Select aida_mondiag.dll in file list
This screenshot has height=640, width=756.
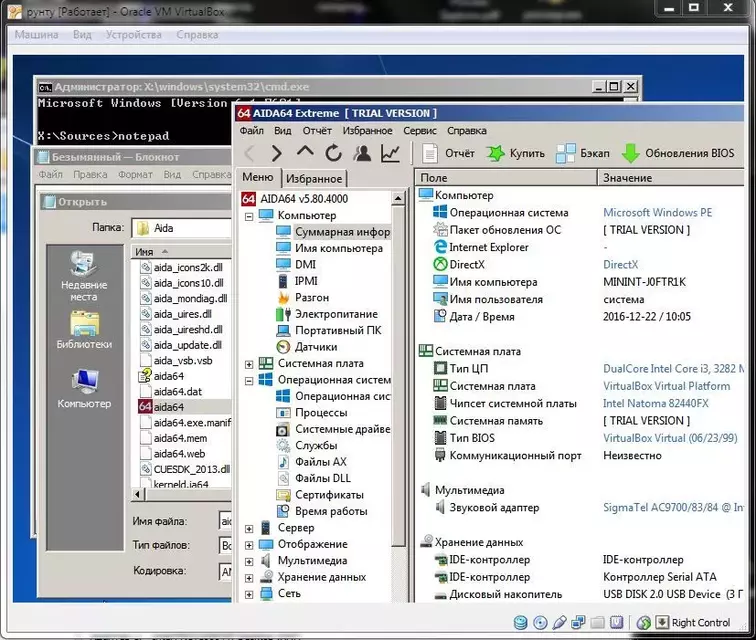click(184, 299)
